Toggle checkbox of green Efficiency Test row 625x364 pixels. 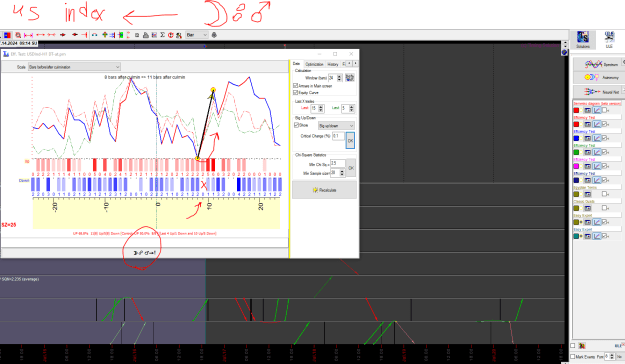(x=604, y=152)
